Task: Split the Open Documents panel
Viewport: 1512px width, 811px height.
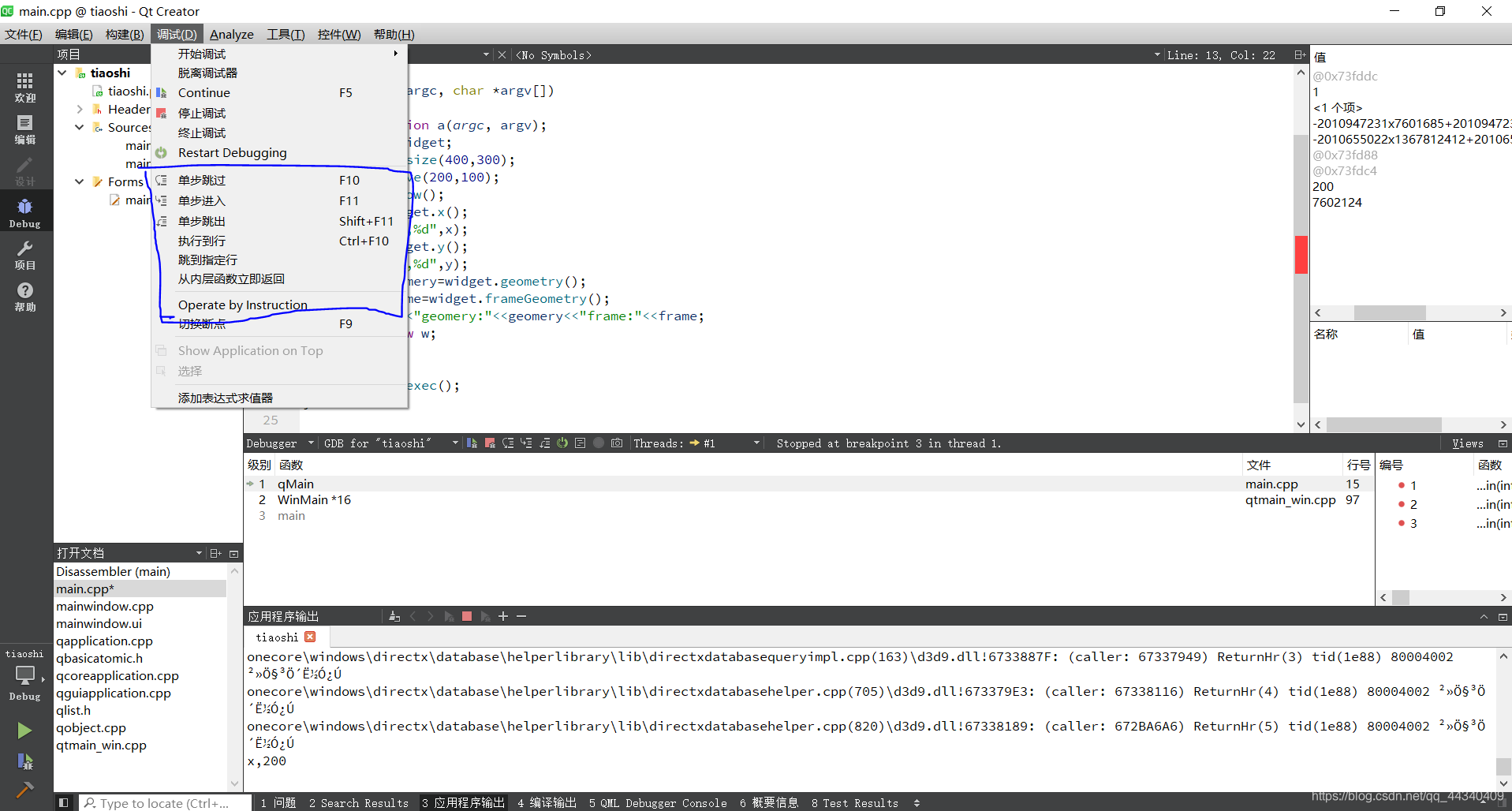Action: [216, 553]
